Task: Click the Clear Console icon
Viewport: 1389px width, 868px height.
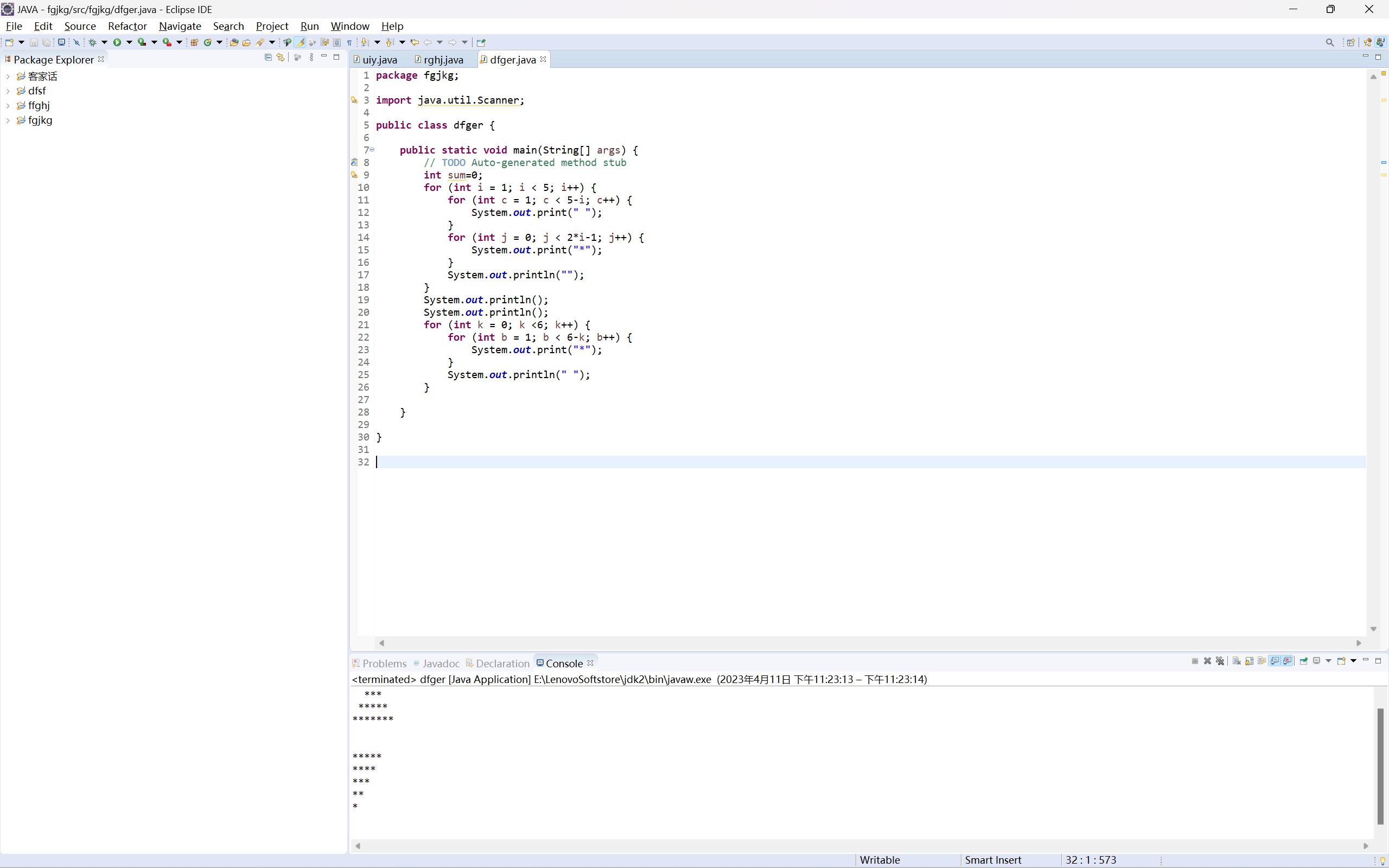Action: point(1237,661)
